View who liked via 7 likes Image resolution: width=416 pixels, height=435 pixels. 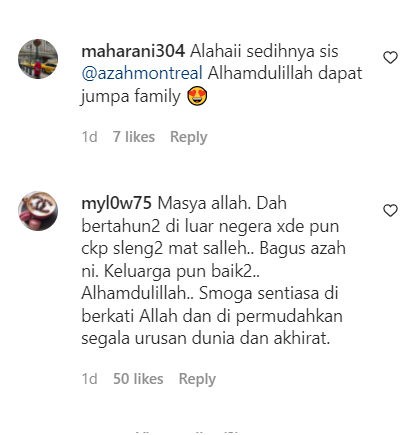click(134, 137)
